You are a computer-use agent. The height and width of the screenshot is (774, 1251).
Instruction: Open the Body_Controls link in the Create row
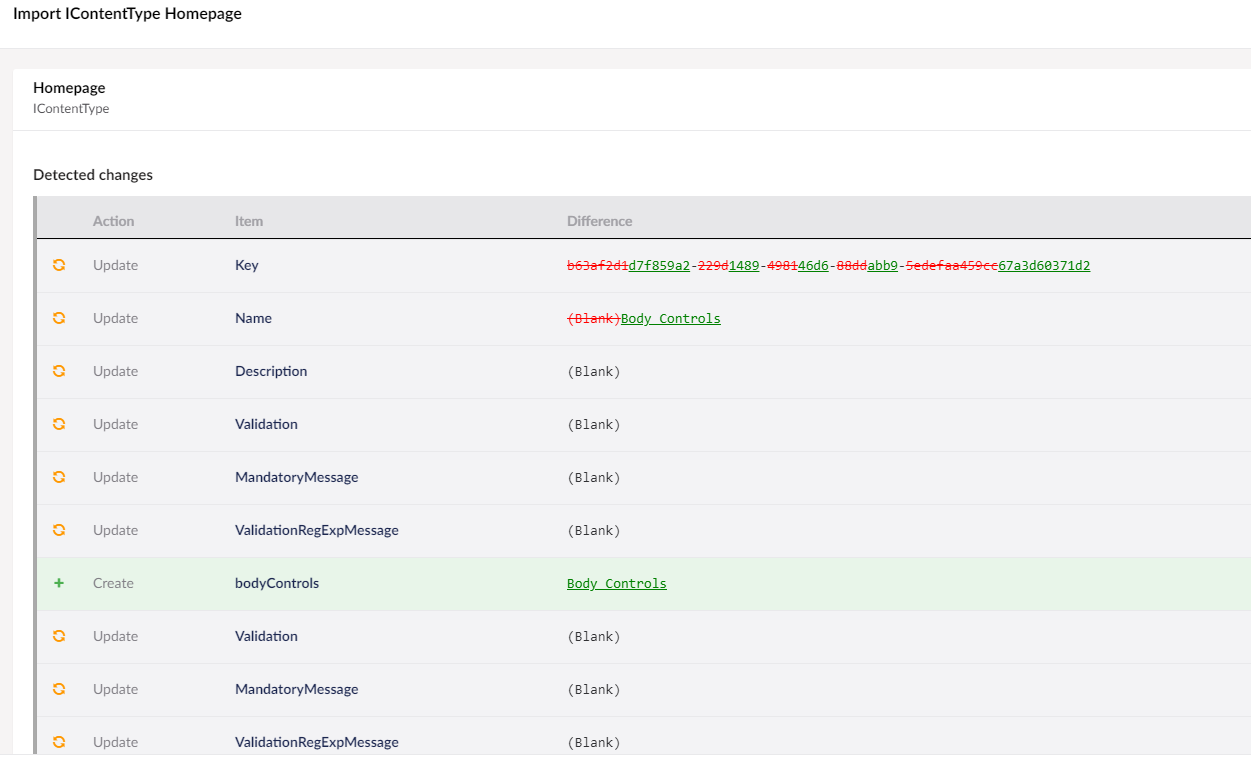616,583
